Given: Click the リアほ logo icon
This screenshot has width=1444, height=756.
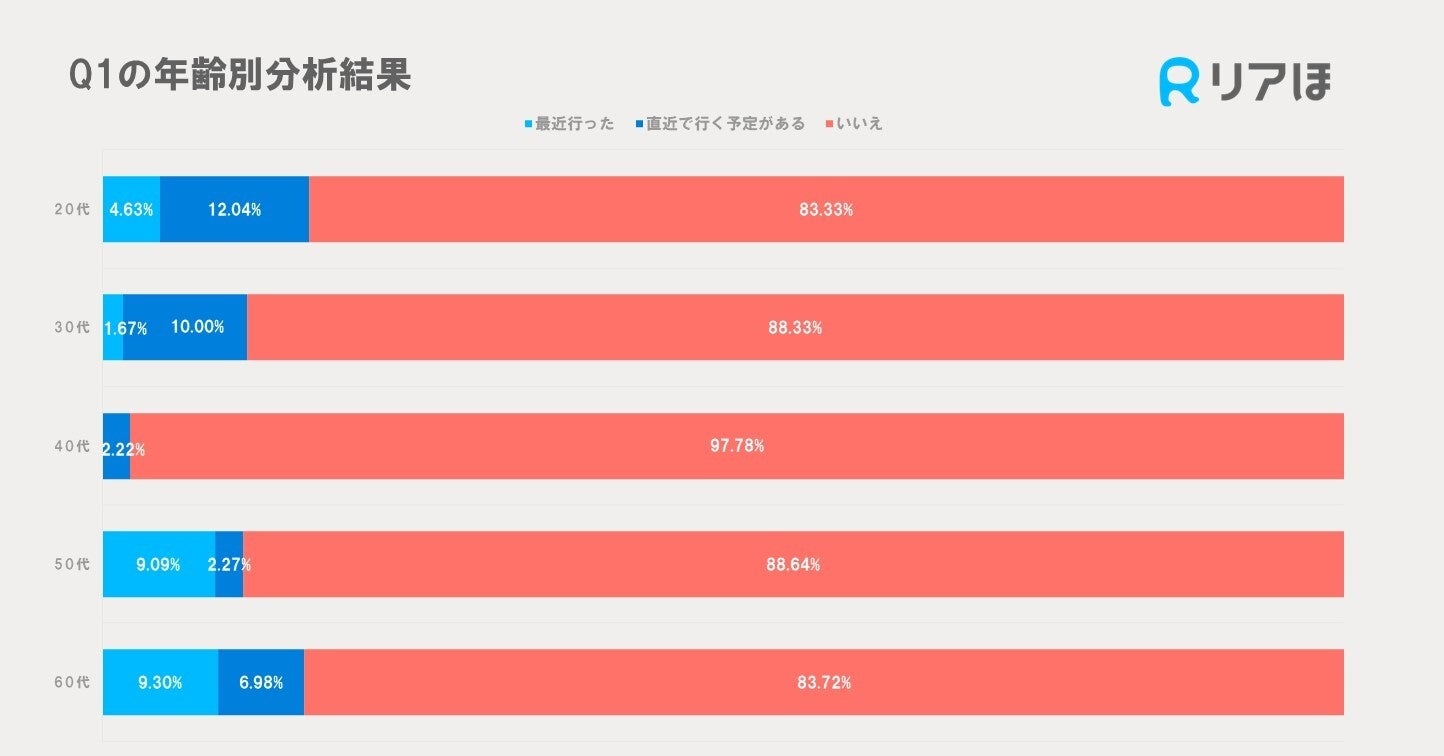Looking at the screenshot, I should coord(1180,83).
